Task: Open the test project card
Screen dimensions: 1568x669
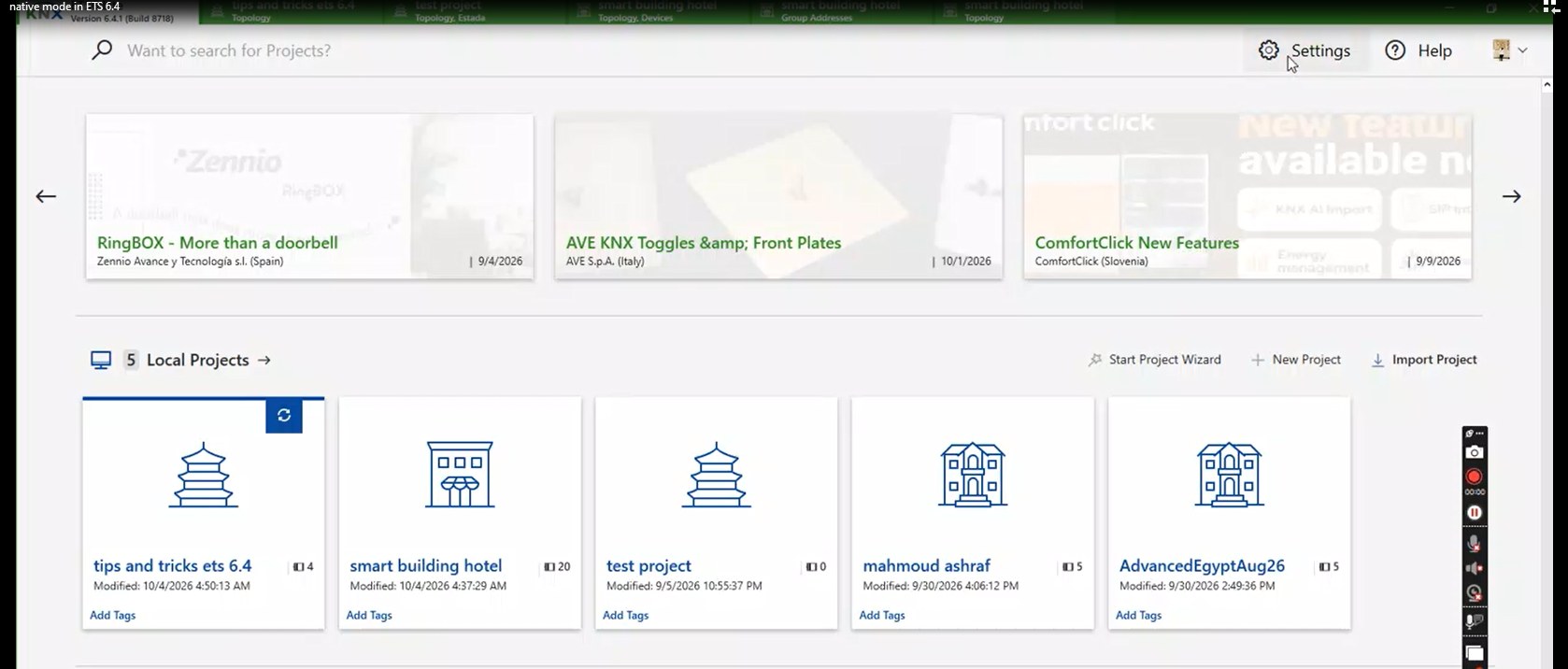Action: [717, 513]
